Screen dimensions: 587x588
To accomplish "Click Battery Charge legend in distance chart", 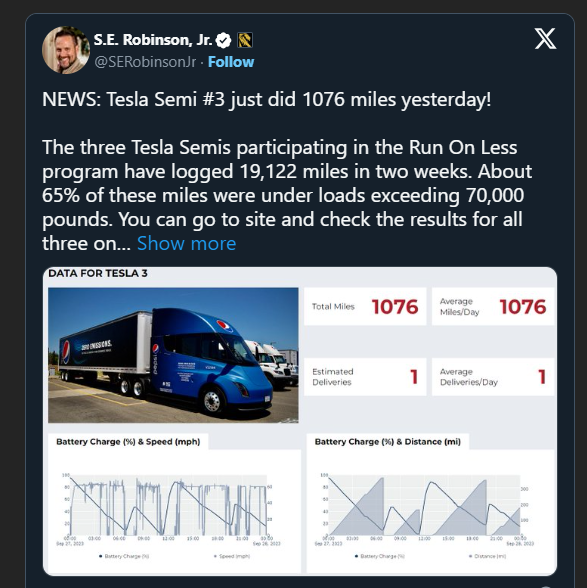I will tap(380, 556).
